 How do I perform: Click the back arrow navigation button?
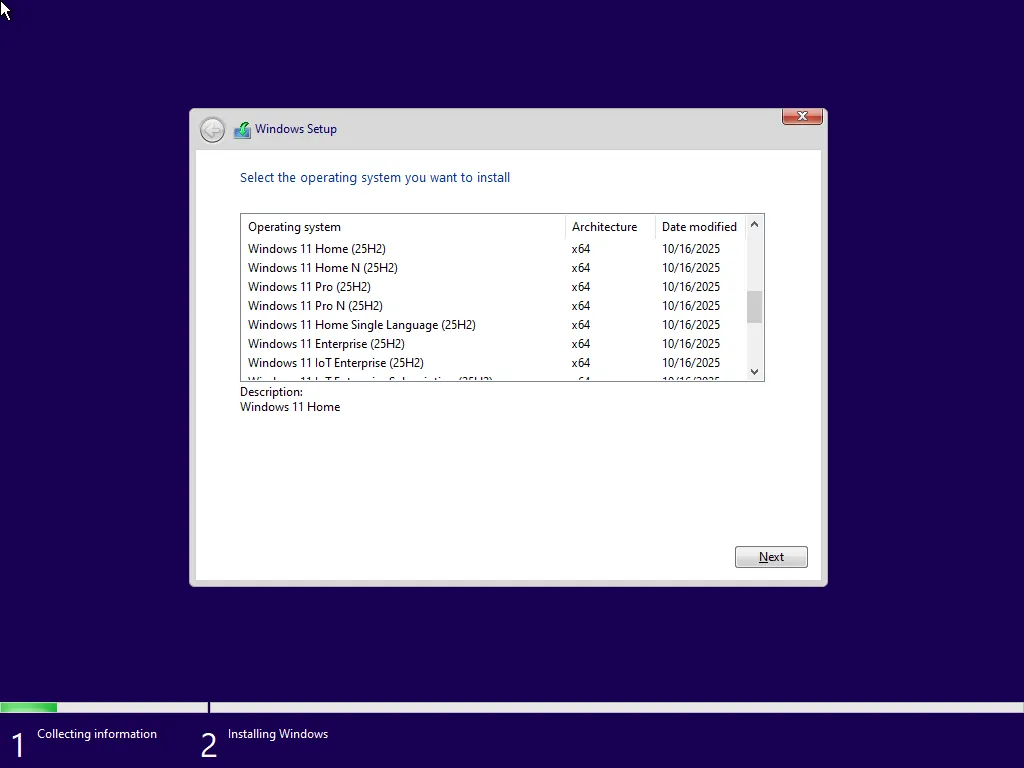[x=212, y=129]
